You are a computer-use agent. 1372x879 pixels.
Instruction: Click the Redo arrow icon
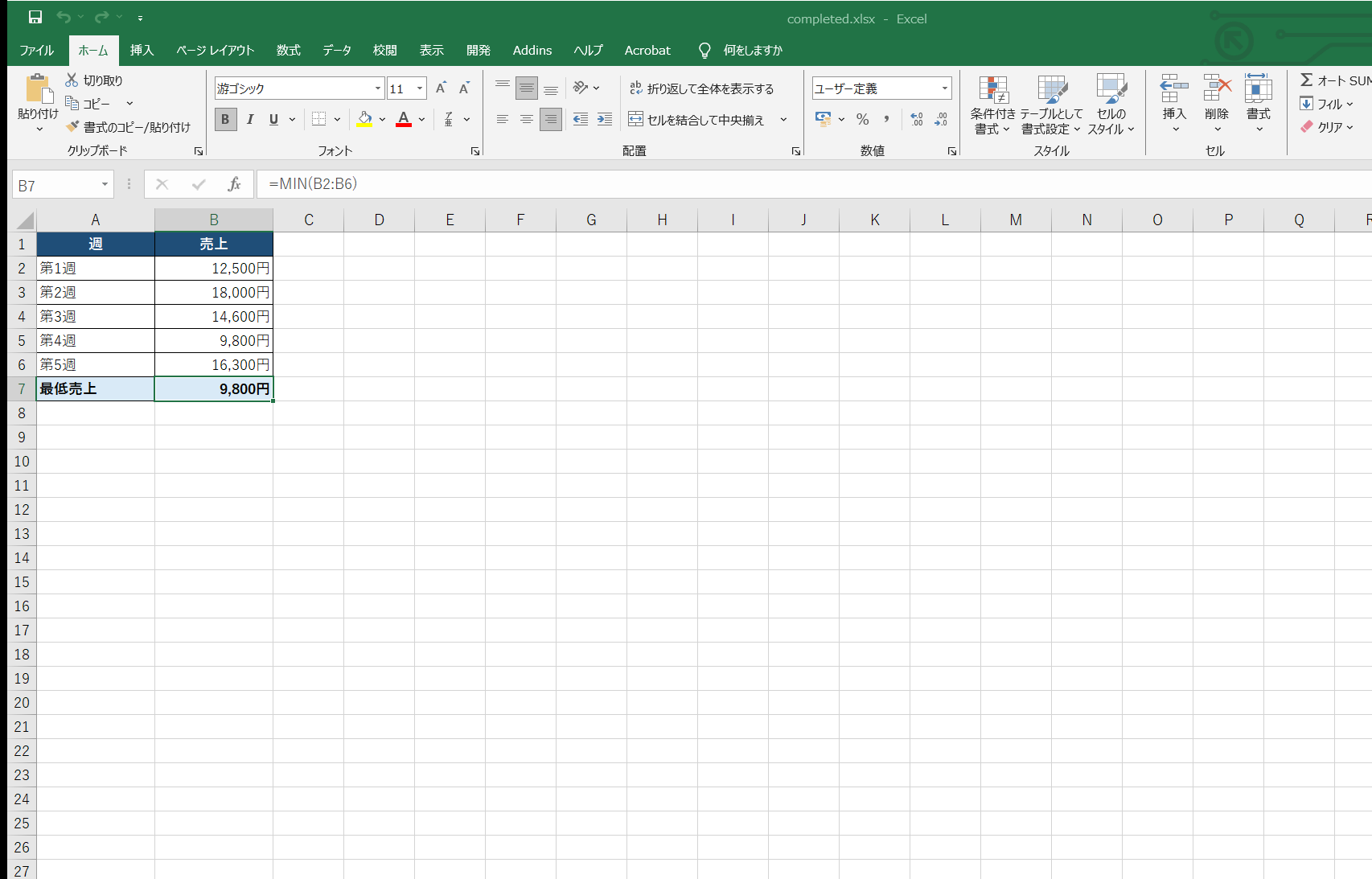tap(101, 17)
